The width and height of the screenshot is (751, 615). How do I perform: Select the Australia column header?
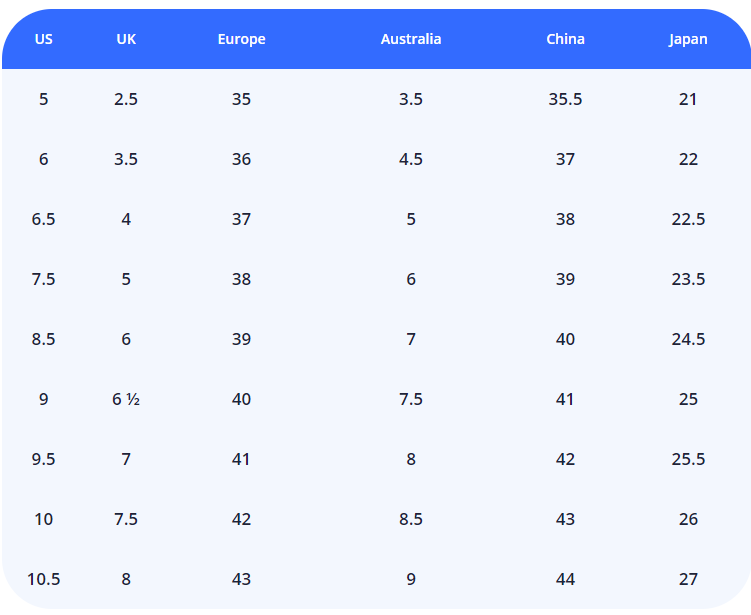click(410, 39)
